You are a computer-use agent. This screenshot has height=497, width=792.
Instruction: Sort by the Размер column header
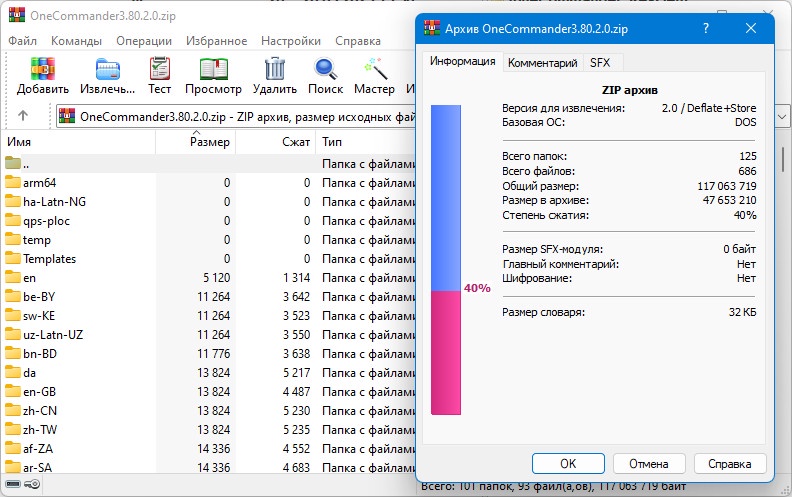point(195,142)
